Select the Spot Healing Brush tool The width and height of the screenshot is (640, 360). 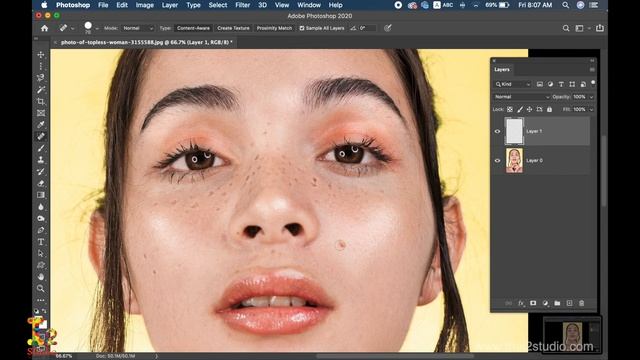click(x=41, y=136)
